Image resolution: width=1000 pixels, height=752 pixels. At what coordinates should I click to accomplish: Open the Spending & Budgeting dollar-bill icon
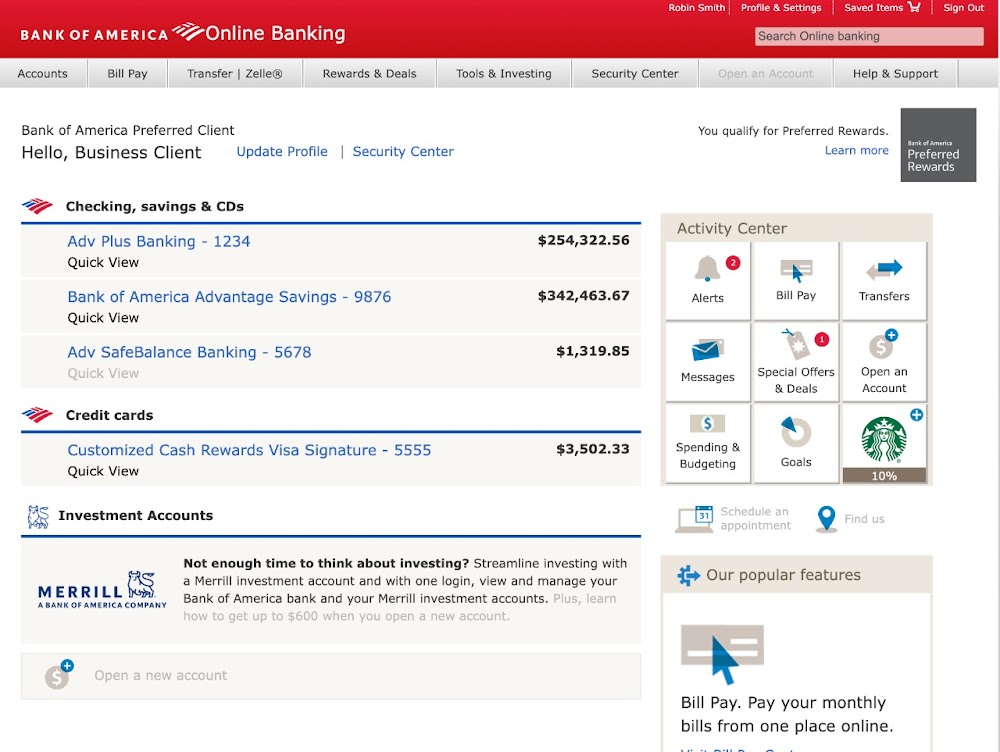coord(707,424)
